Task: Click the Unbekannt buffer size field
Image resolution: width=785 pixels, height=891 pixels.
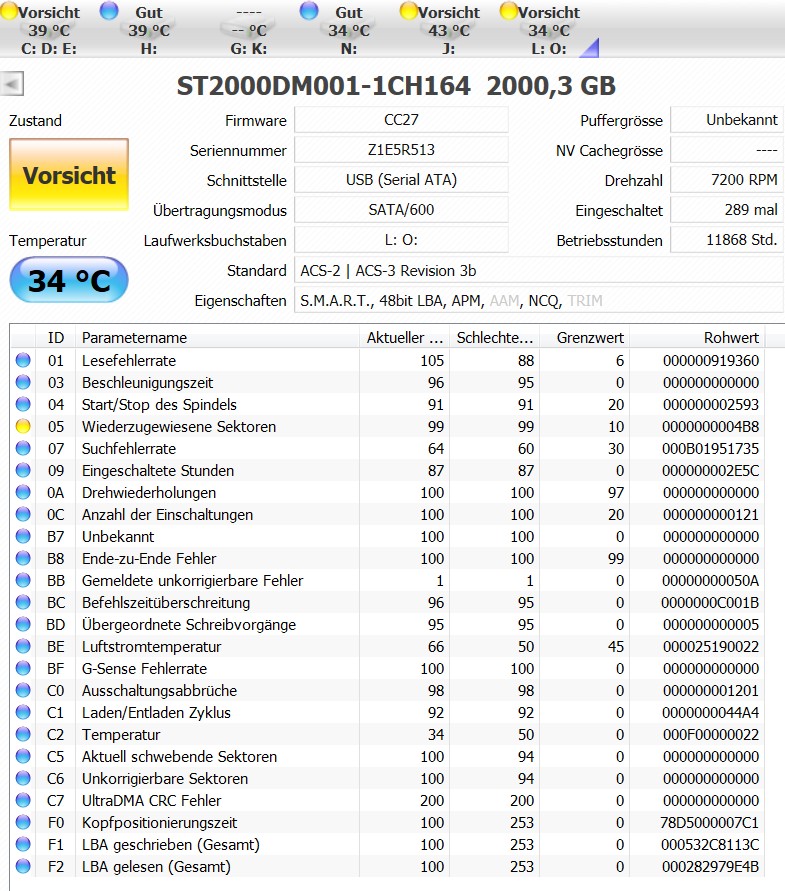Action: (727, 120)
